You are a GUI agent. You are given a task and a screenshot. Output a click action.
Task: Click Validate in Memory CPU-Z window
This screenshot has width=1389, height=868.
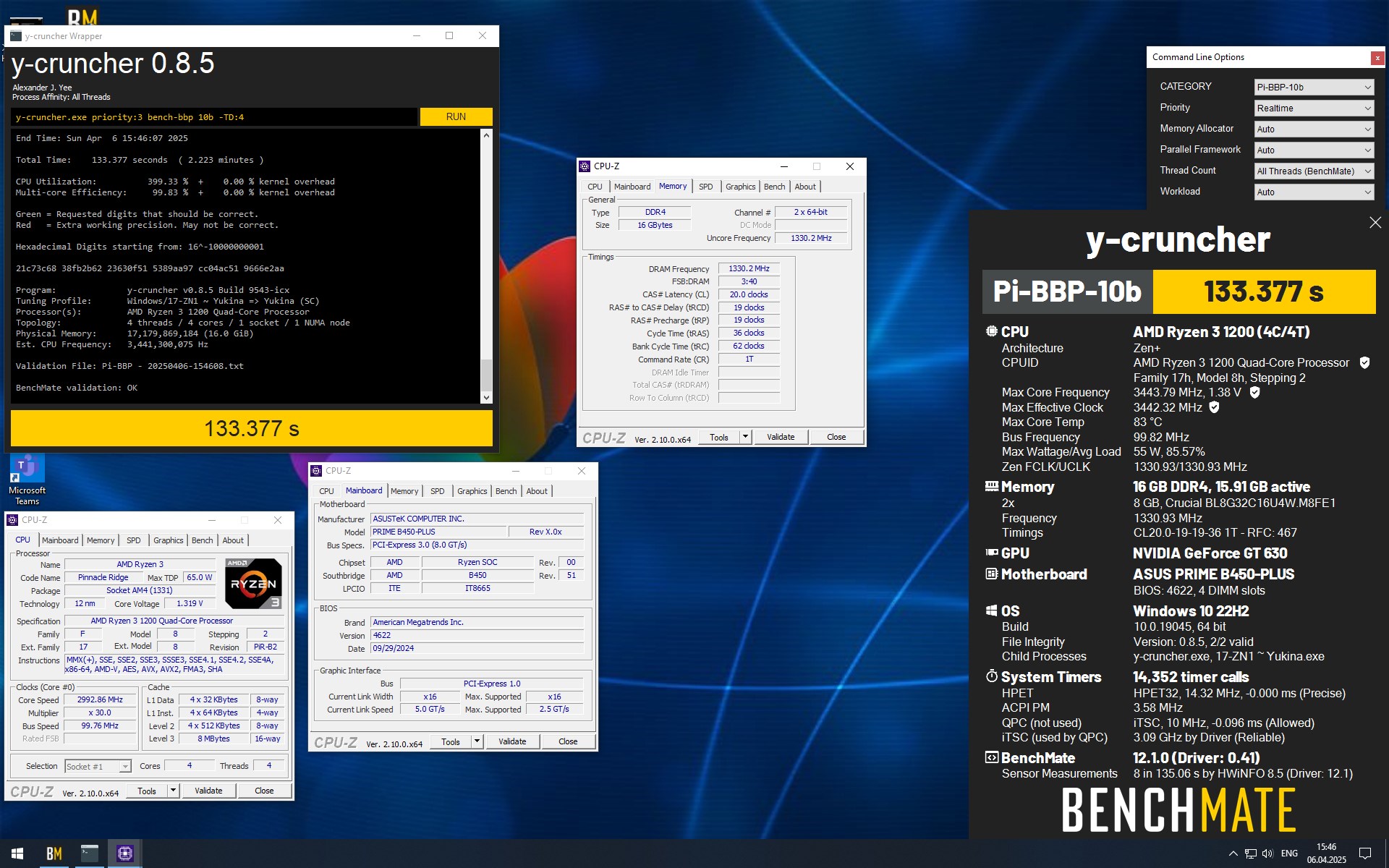pyautogui.click(x=781, y=437)
